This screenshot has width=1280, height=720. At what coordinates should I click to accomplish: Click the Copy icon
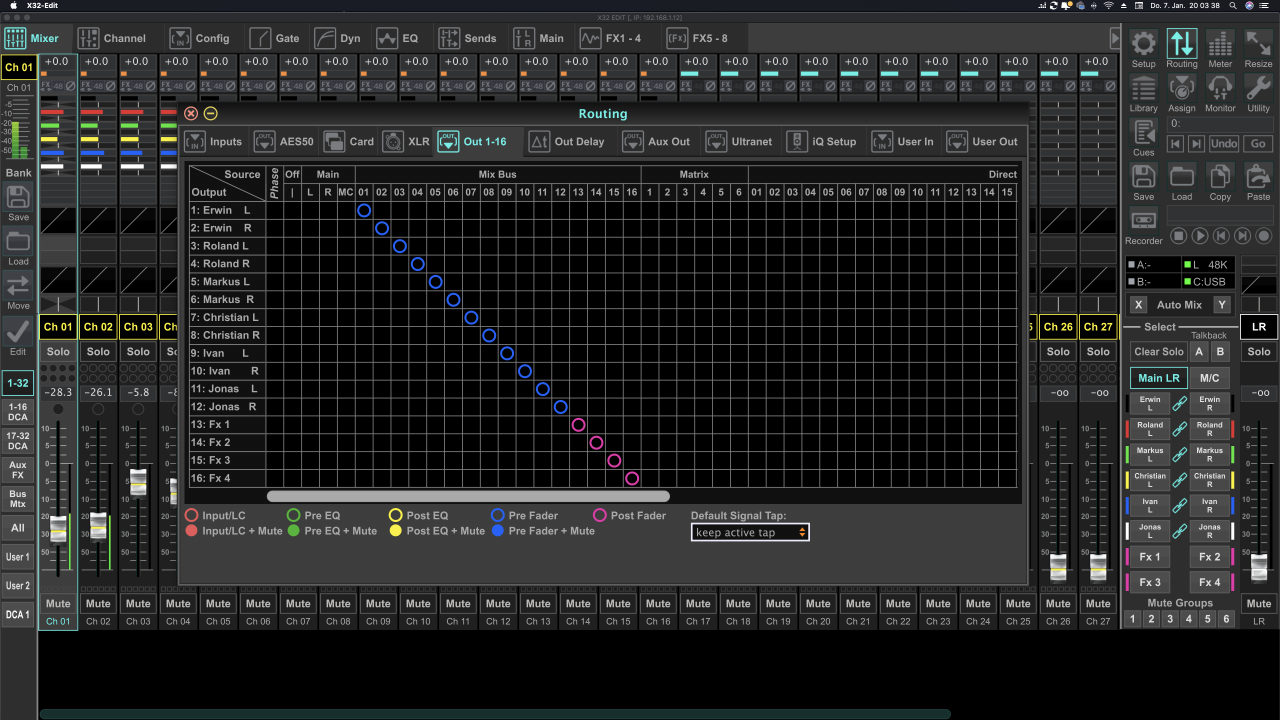pyautogui.click(x=1220, y=182)
